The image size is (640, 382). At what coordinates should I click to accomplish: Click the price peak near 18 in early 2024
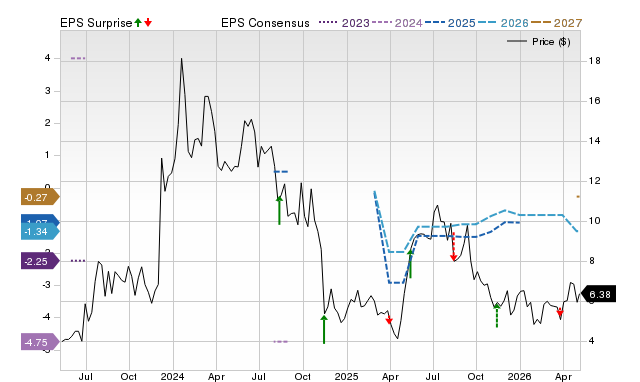[x=181, y=59]
